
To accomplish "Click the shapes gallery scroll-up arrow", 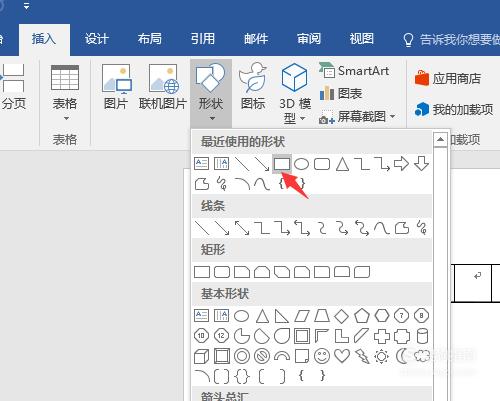I will (x=440, y=139).
